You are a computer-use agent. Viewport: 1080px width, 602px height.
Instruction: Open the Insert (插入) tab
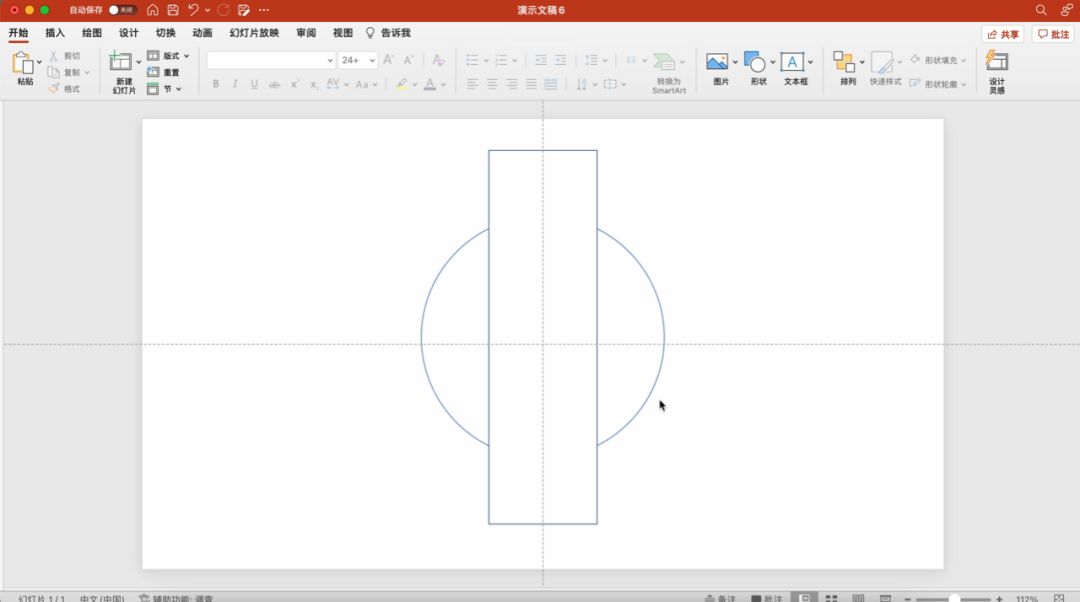pyautogui.click(x=54, y=32)
